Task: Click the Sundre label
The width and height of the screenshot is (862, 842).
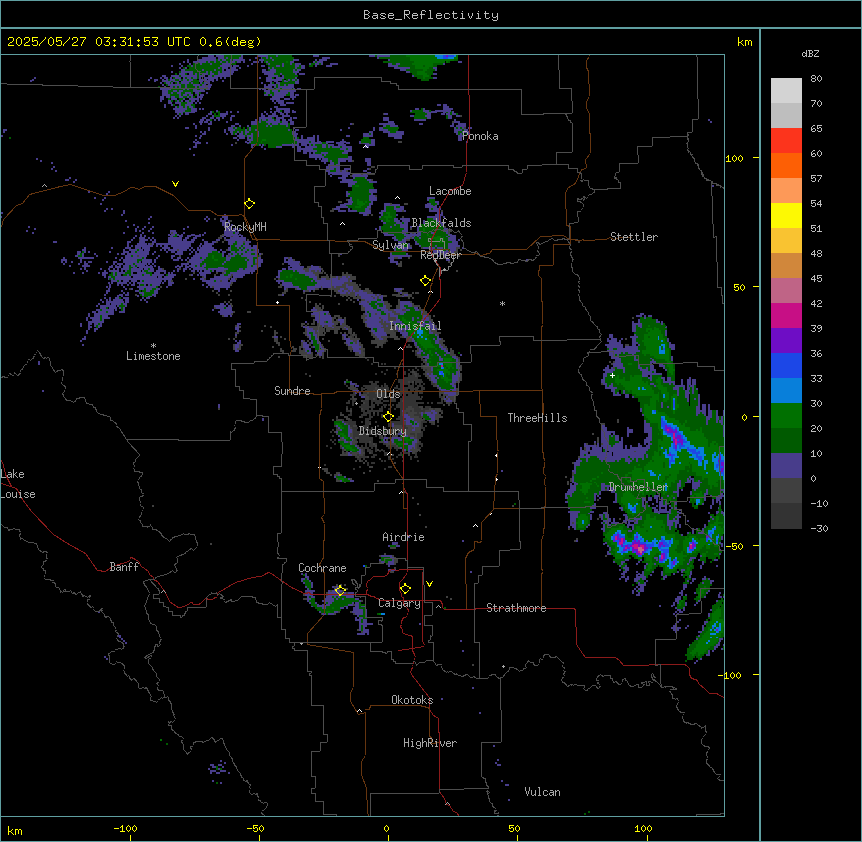Action: click(x=292, y=391)
